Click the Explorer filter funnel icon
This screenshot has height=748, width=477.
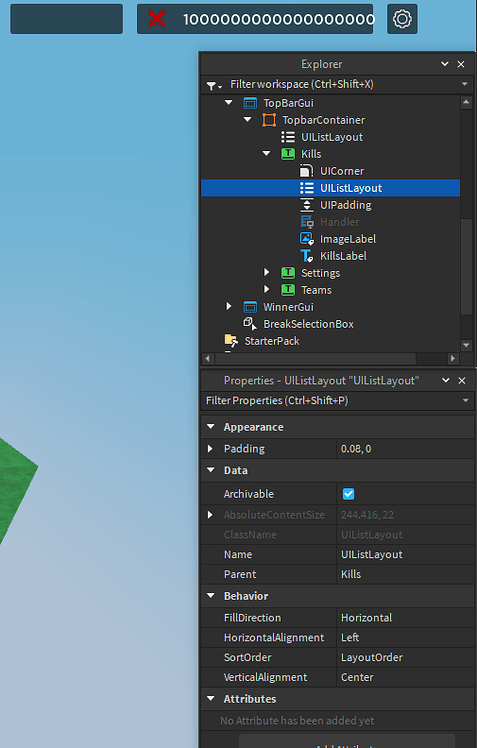pyautogui.click(x=211, y=86)
